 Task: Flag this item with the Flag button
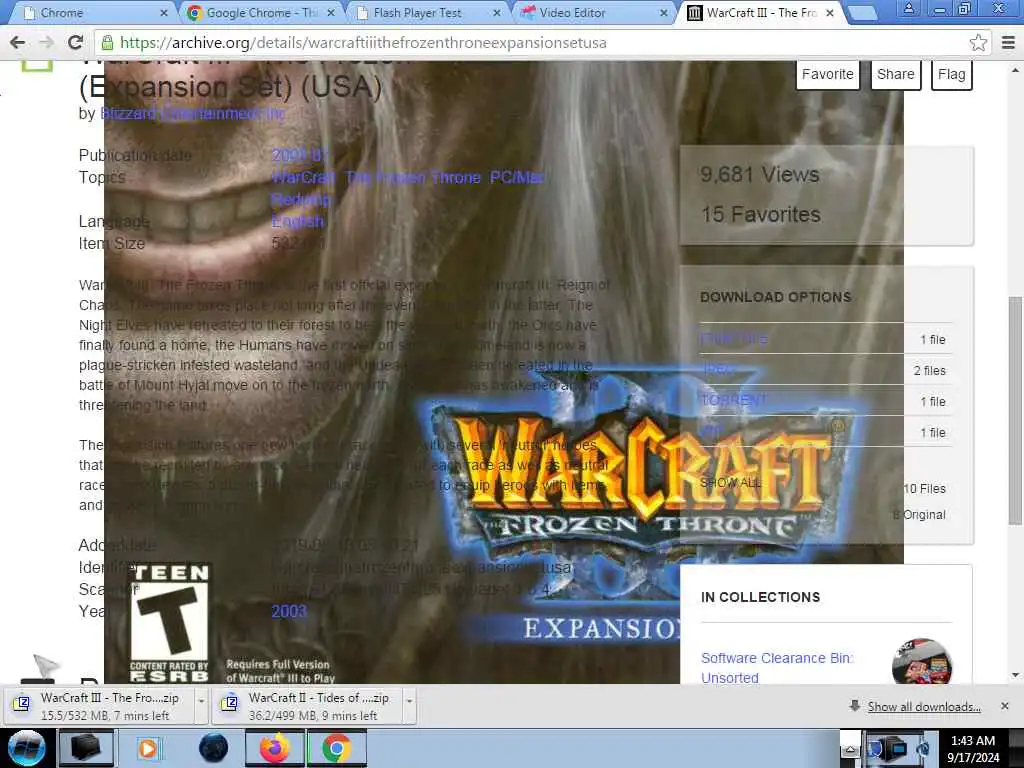952,74
